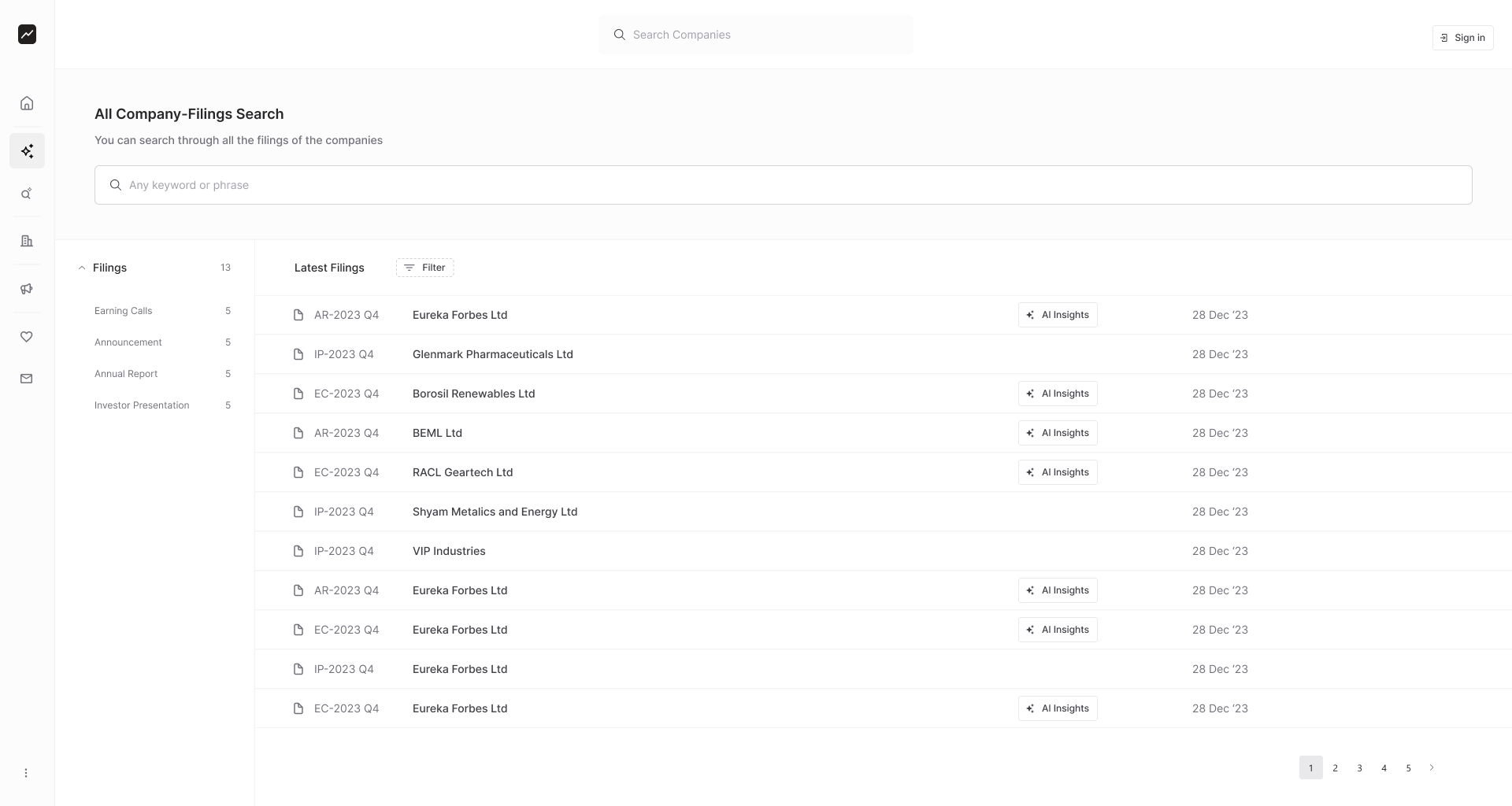Open the favorites heart sidebar icon
This screenshot has width=1512, height=806.
pos(27,337)
